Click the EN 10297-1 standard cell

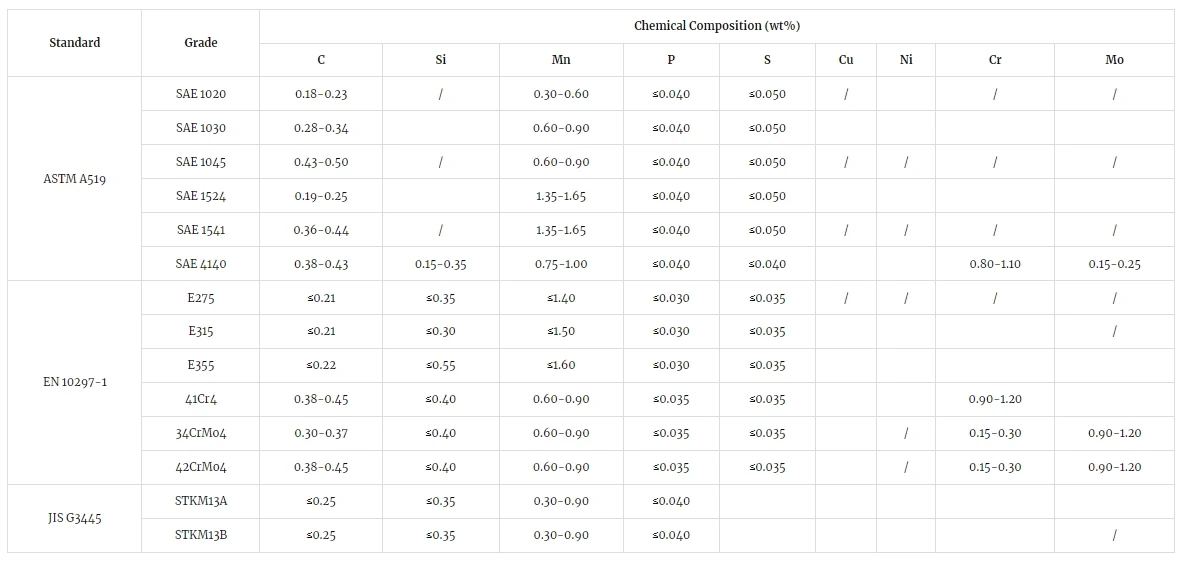(x=74, y=382)
